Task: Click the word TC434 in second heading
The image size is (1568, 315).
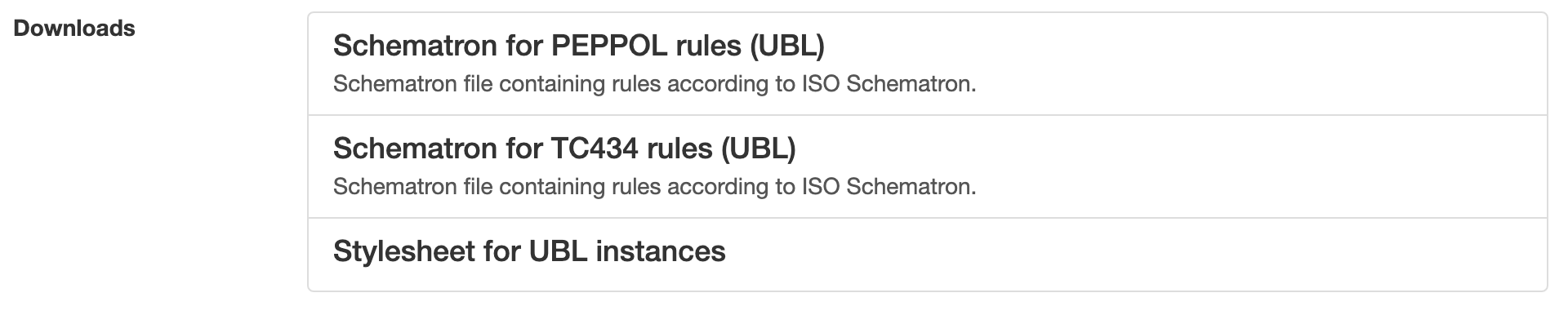Action: coord(588,149)
